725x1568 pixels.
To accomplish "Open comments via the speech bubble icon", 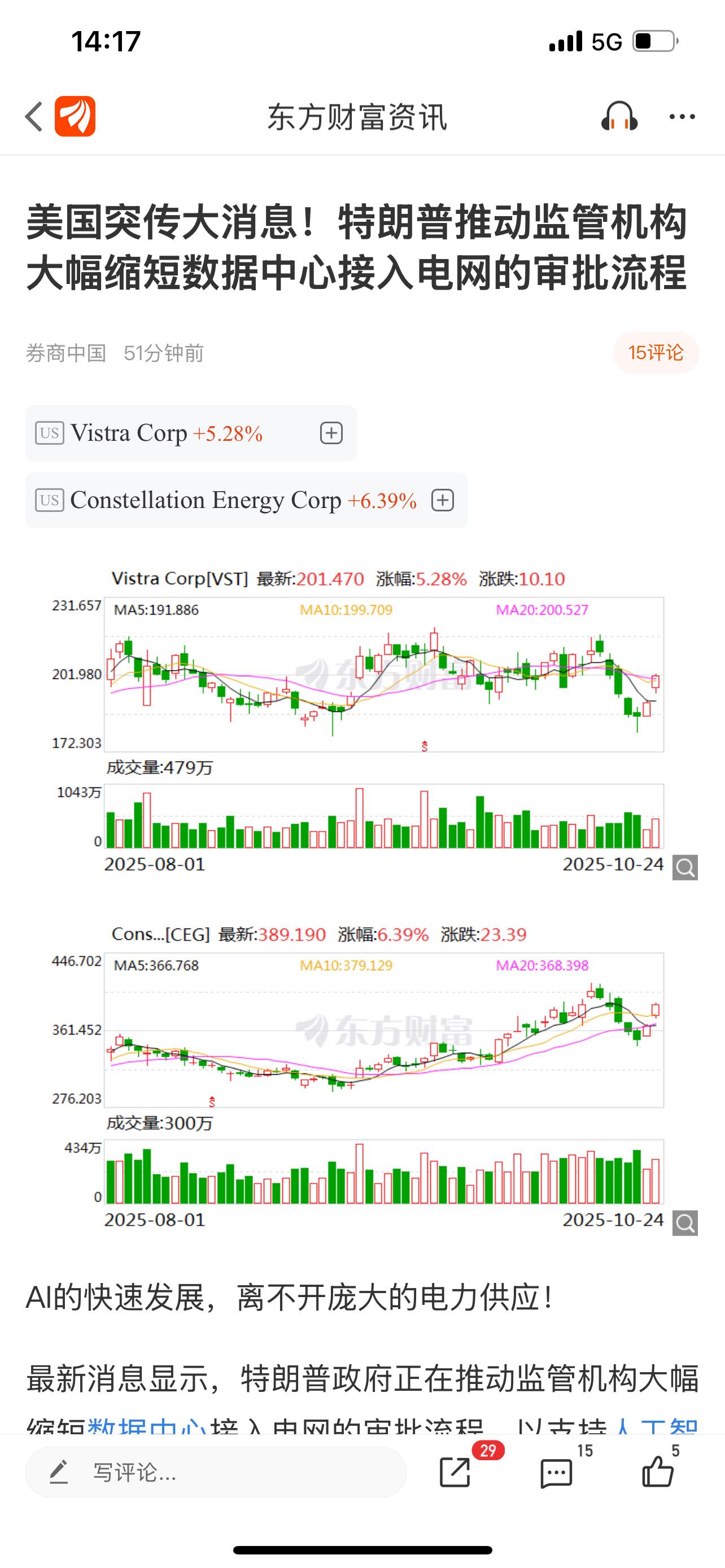I will pos(556,1473).
